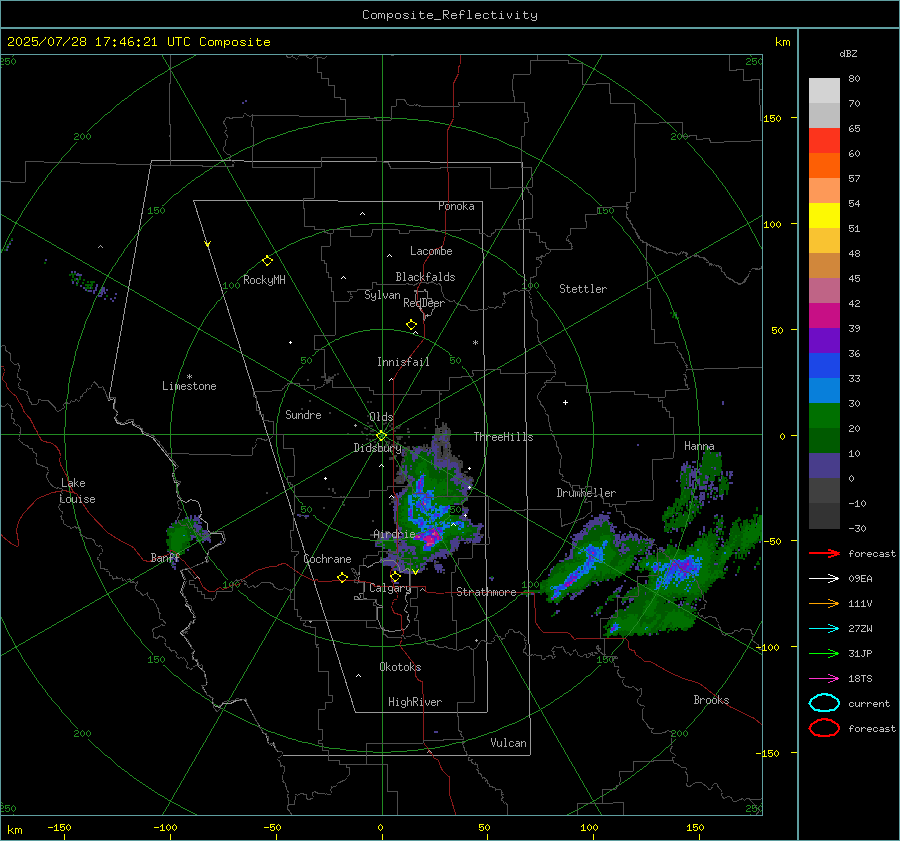
Task: Click the white 09EA arrow icon
Action: (x=824, y=579)
